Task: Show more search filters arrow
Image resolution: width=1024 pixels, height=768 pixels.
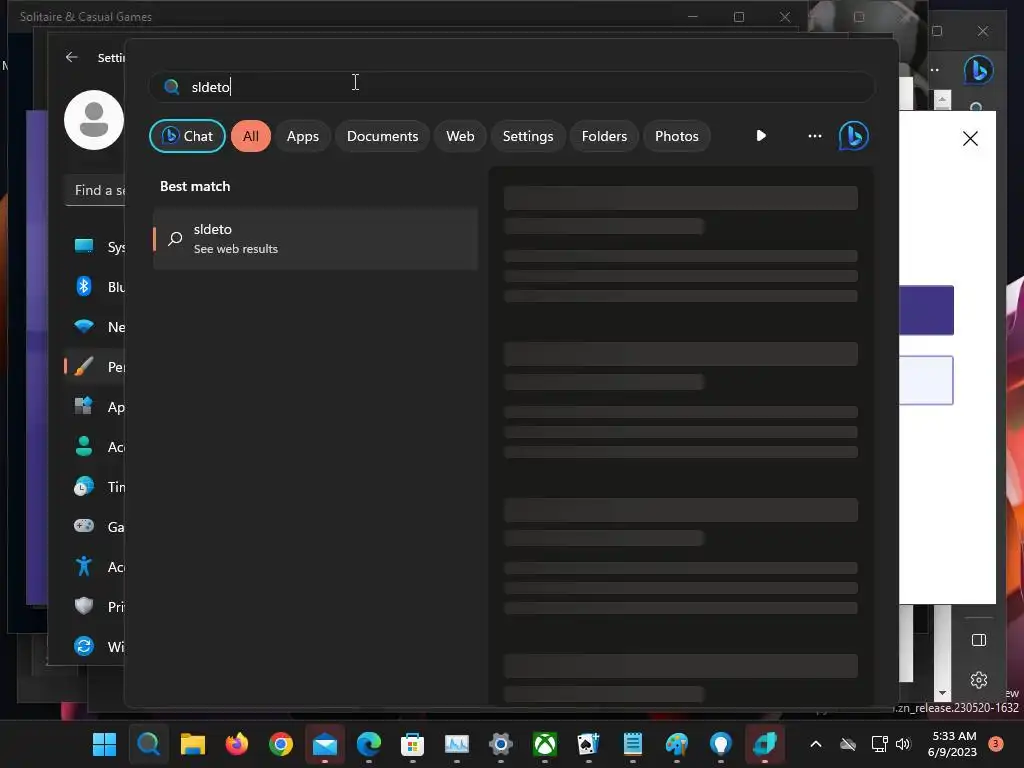Action: pos(761,136)
